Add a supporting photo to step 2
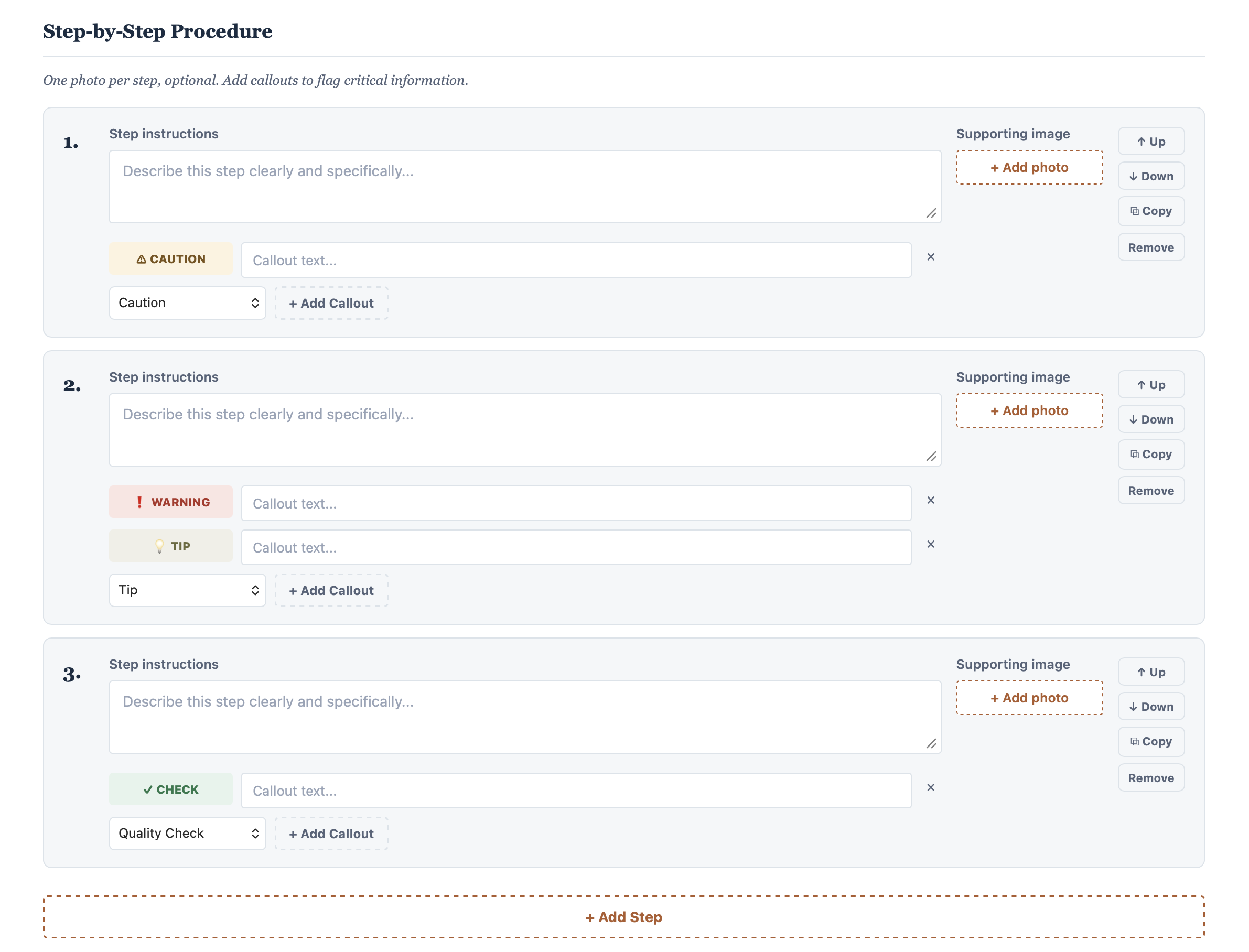 point(1029,410)
